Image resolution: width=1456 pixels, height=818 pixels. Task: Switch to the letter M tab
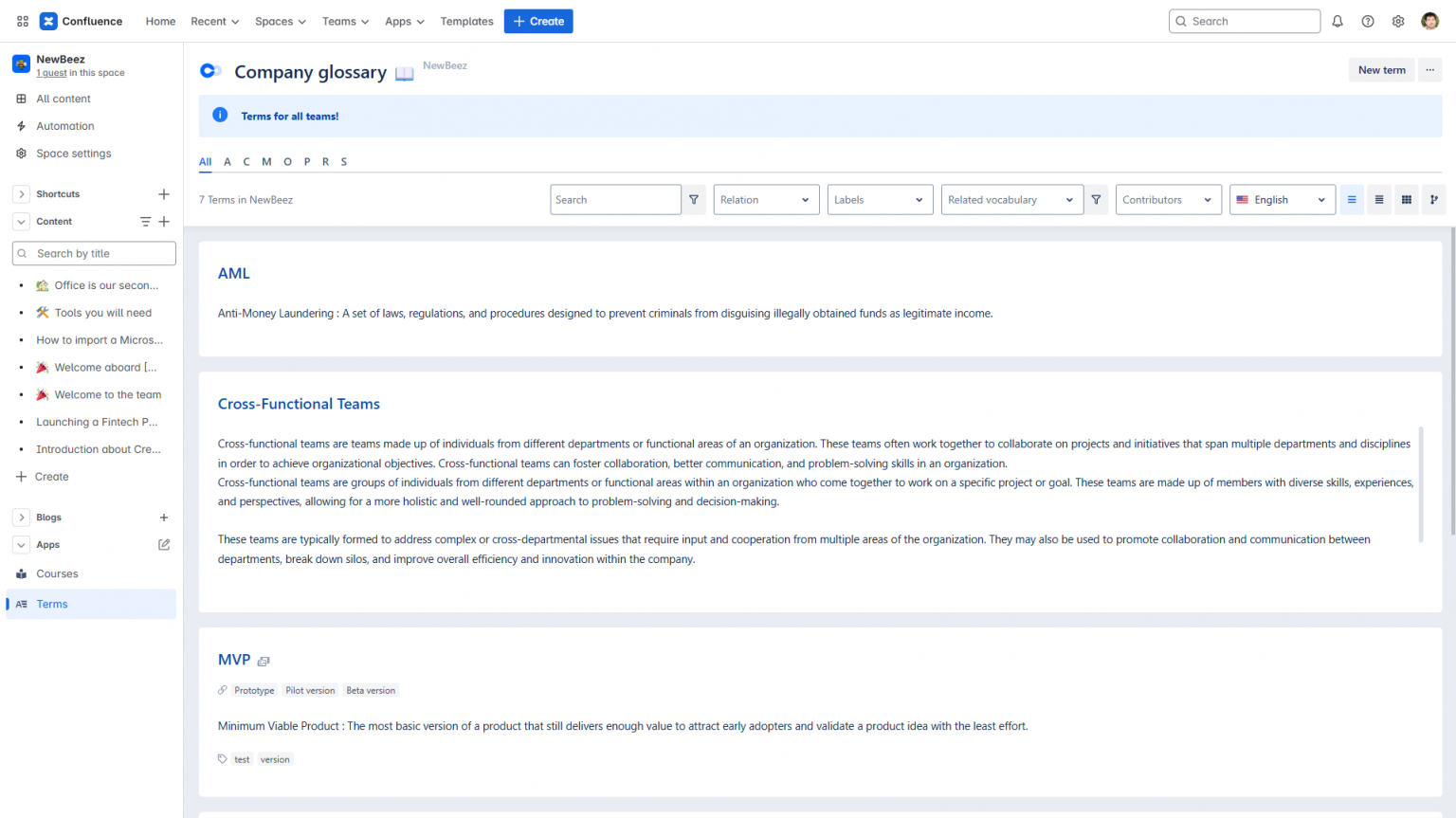point(266,161)
